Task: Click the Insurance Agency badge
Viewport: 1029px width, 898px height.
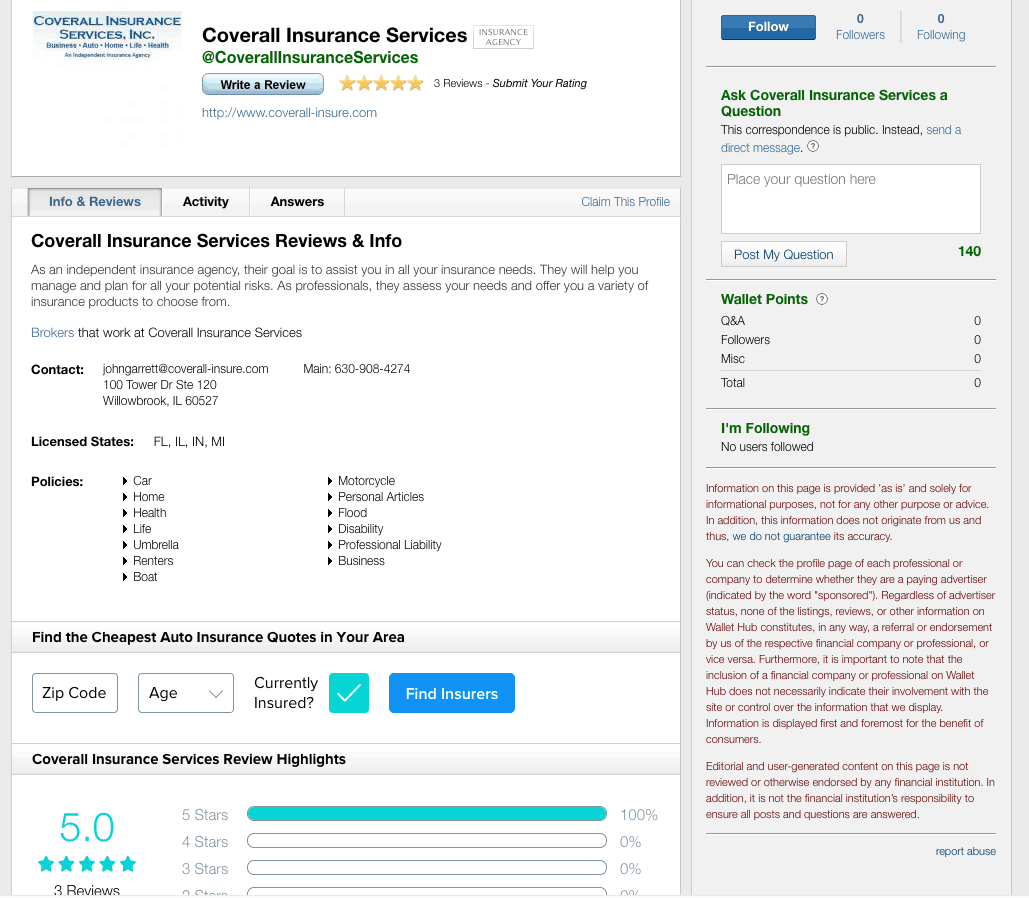Action: [x=503, y=36]
